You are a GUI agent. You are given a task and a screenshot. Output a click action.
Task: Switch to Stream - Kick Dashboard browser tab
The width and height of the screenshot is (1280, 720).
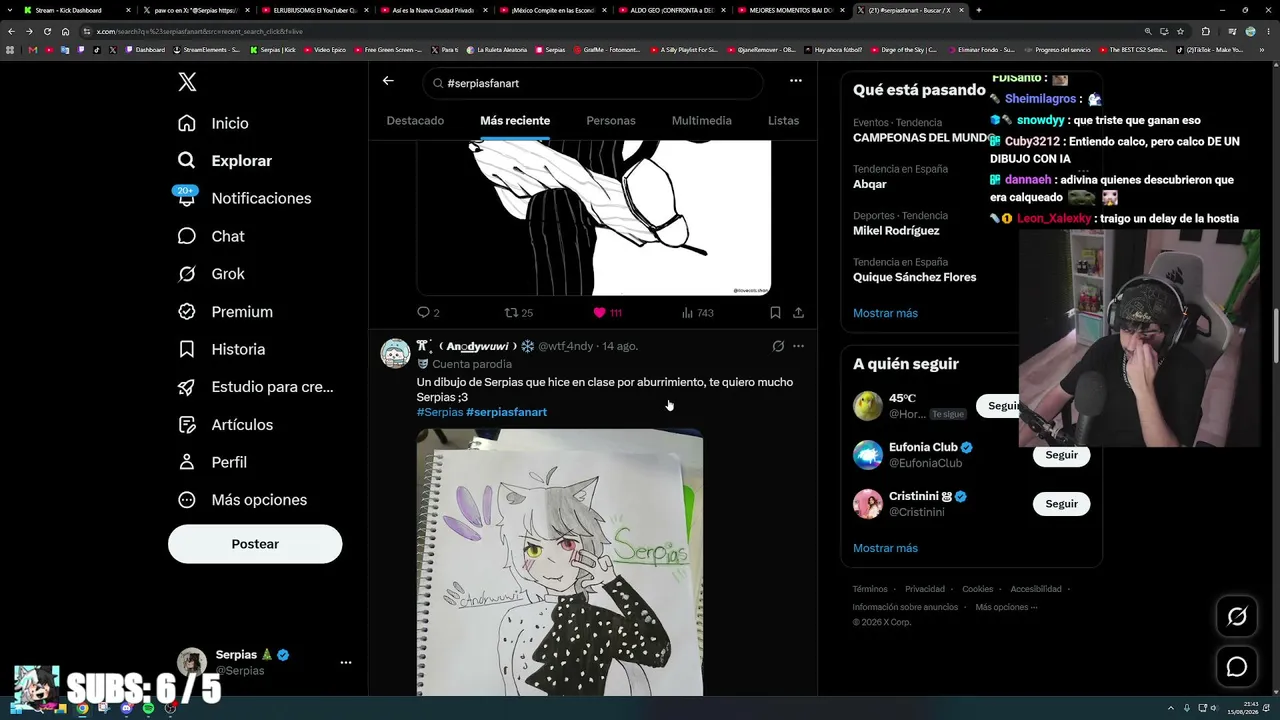point(77,10)
